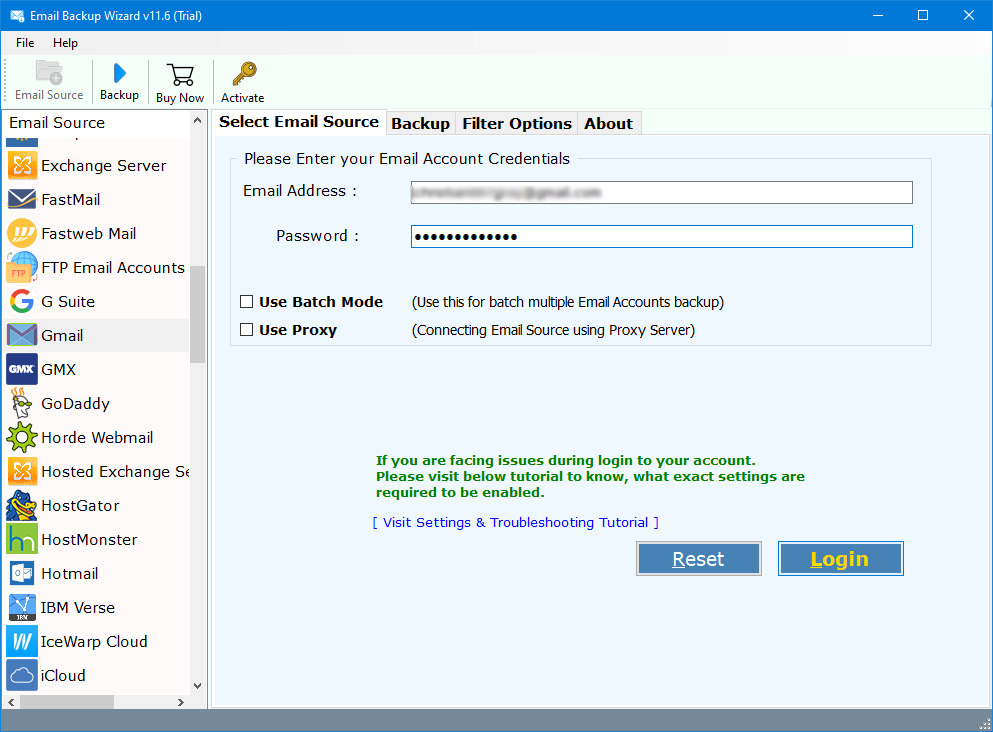Click source list scroll left arrow
The width and height of the screenshot is (993, 732).
11,702
